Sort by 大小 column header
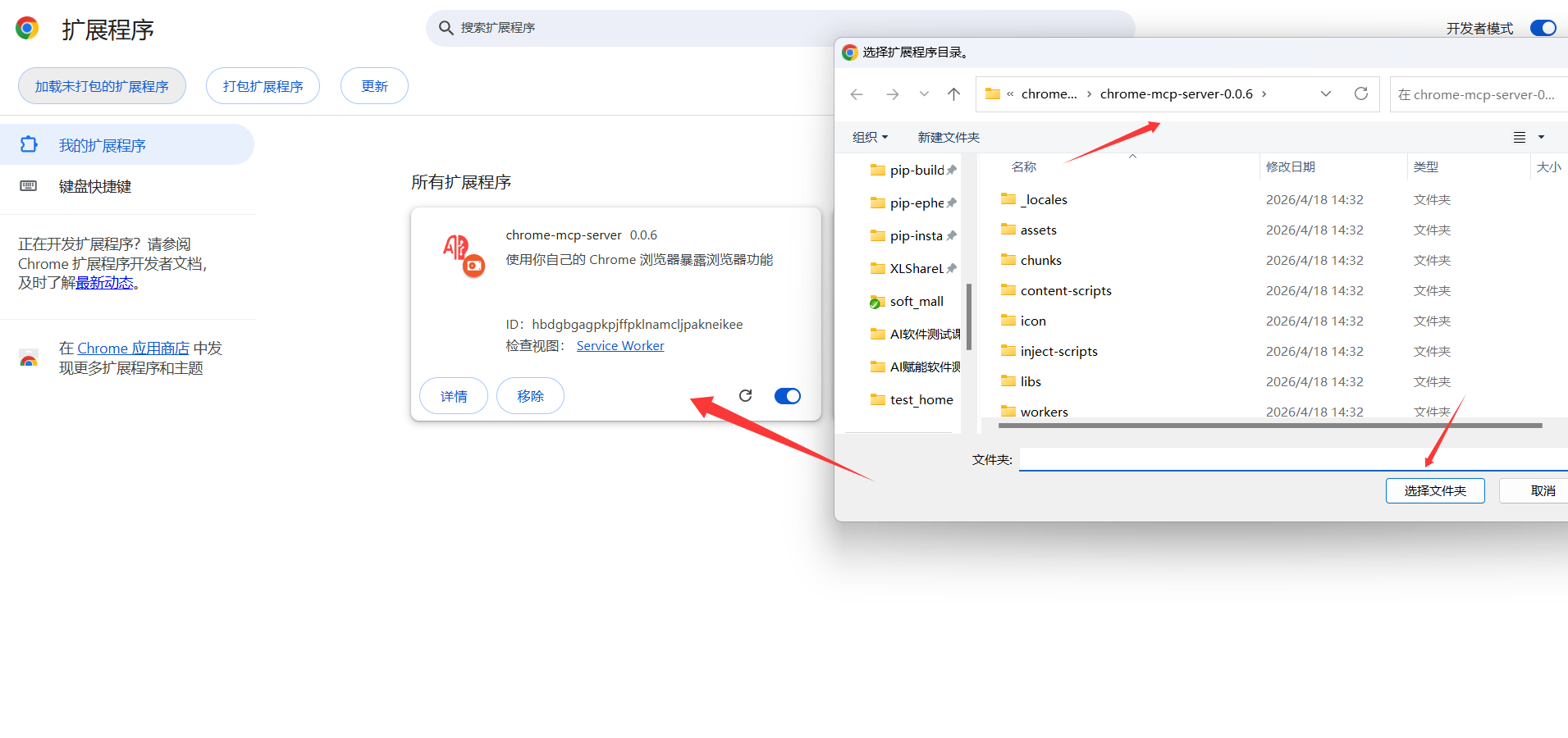Image resolution: width=1568 pixels, height=738 pixels. point(1548,166)
